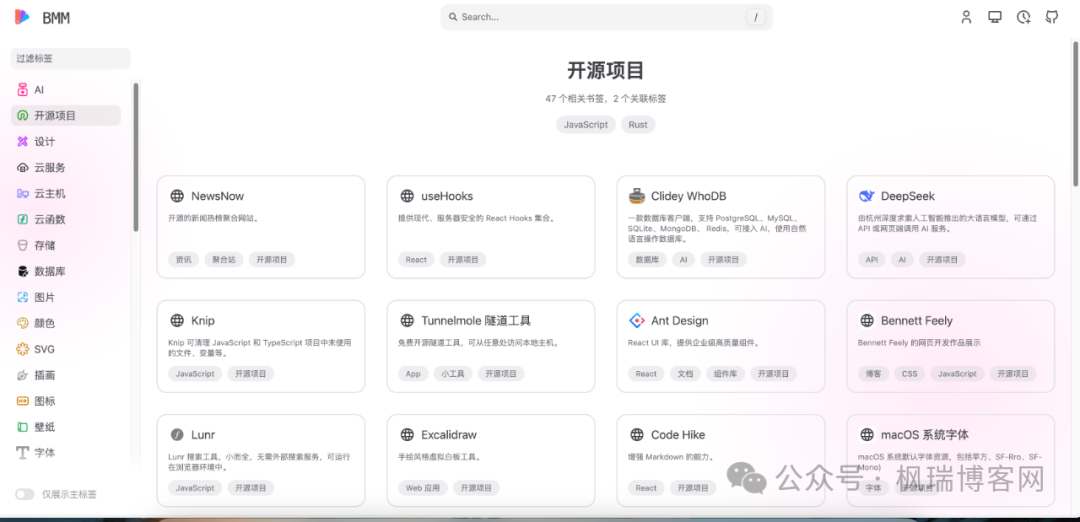Toggle the 仅展示主标签 switch
The width and height of the screenshot is (1080, 522).
tap(25, 494)
